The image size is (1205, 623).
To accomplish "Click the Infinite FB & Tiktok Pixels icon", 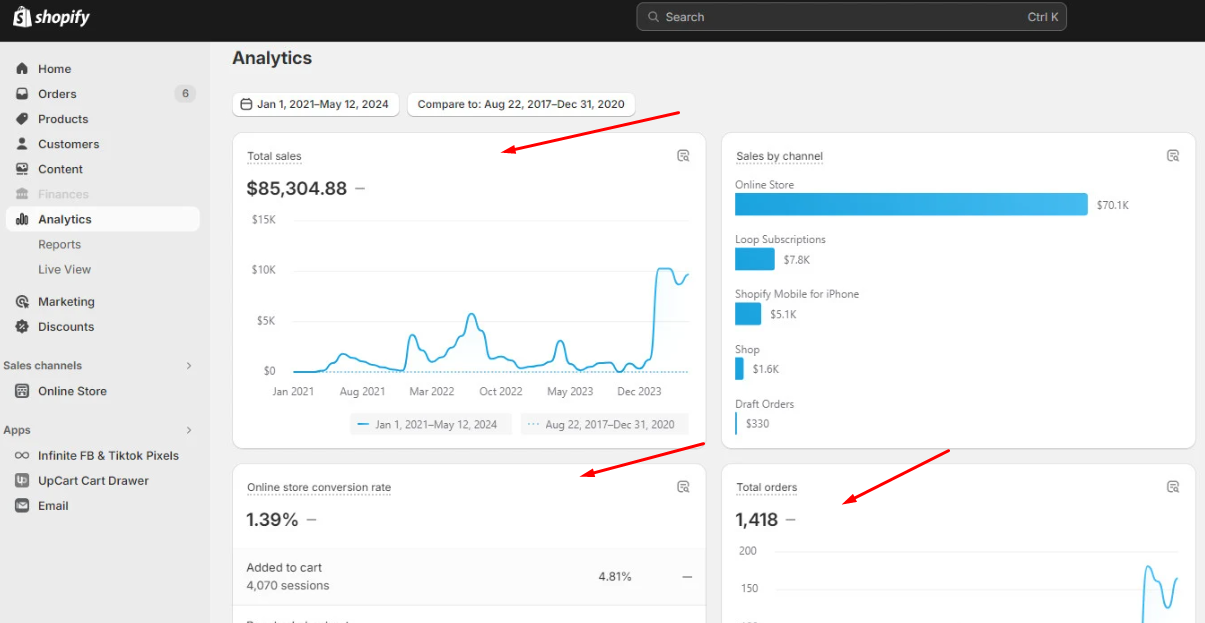I will pyautogui.click(x=22, y=456).
